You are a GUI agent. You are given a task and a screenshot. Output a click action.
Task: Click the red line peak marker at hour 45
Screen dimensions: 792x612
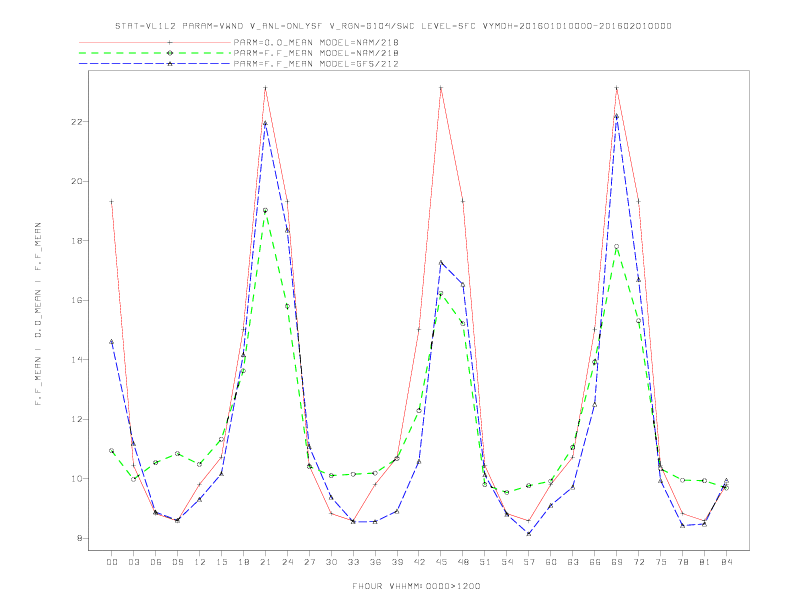pos(441,88)
